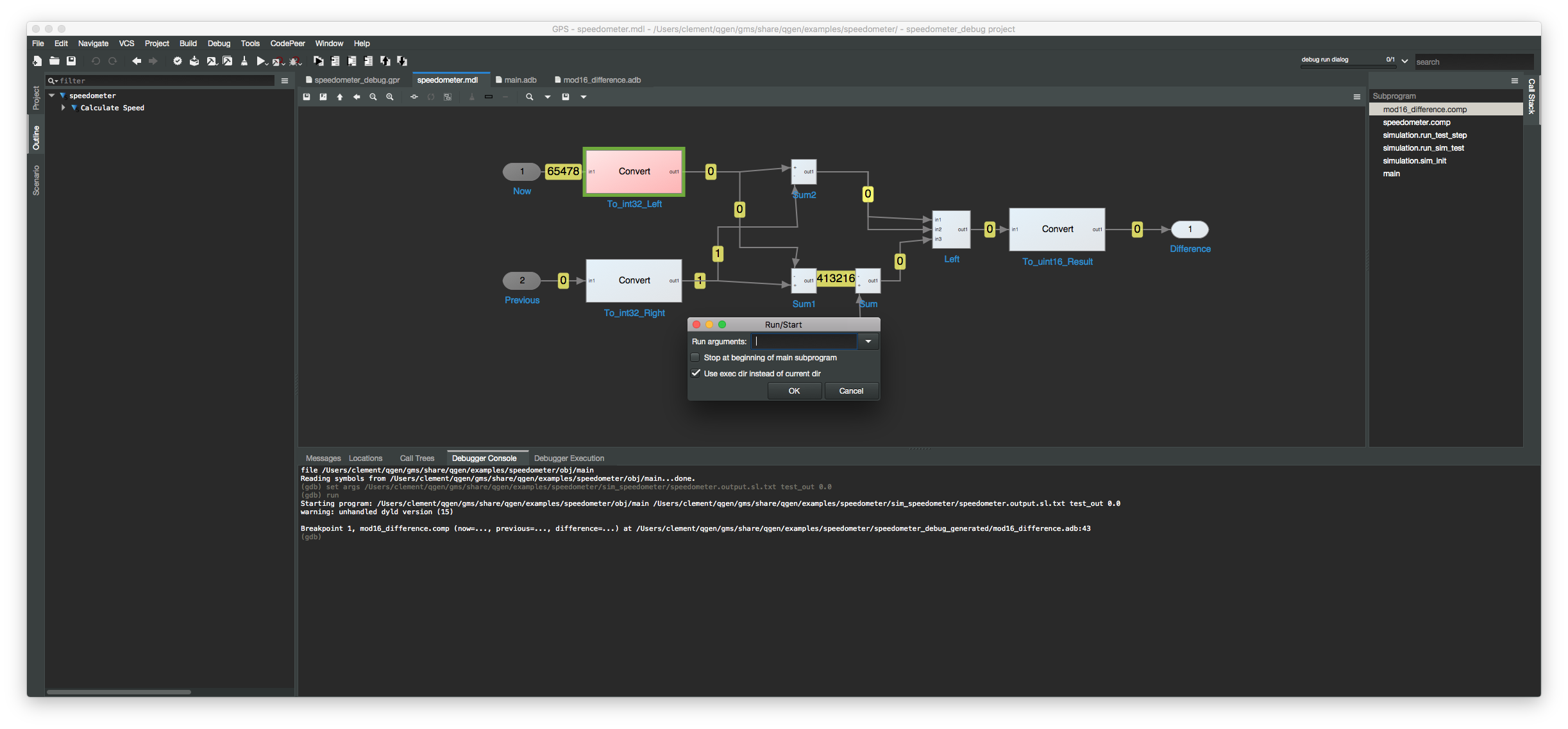Switch to the main.adb tab
Viewport: 1568px width, 729px height.
point(516,80)
